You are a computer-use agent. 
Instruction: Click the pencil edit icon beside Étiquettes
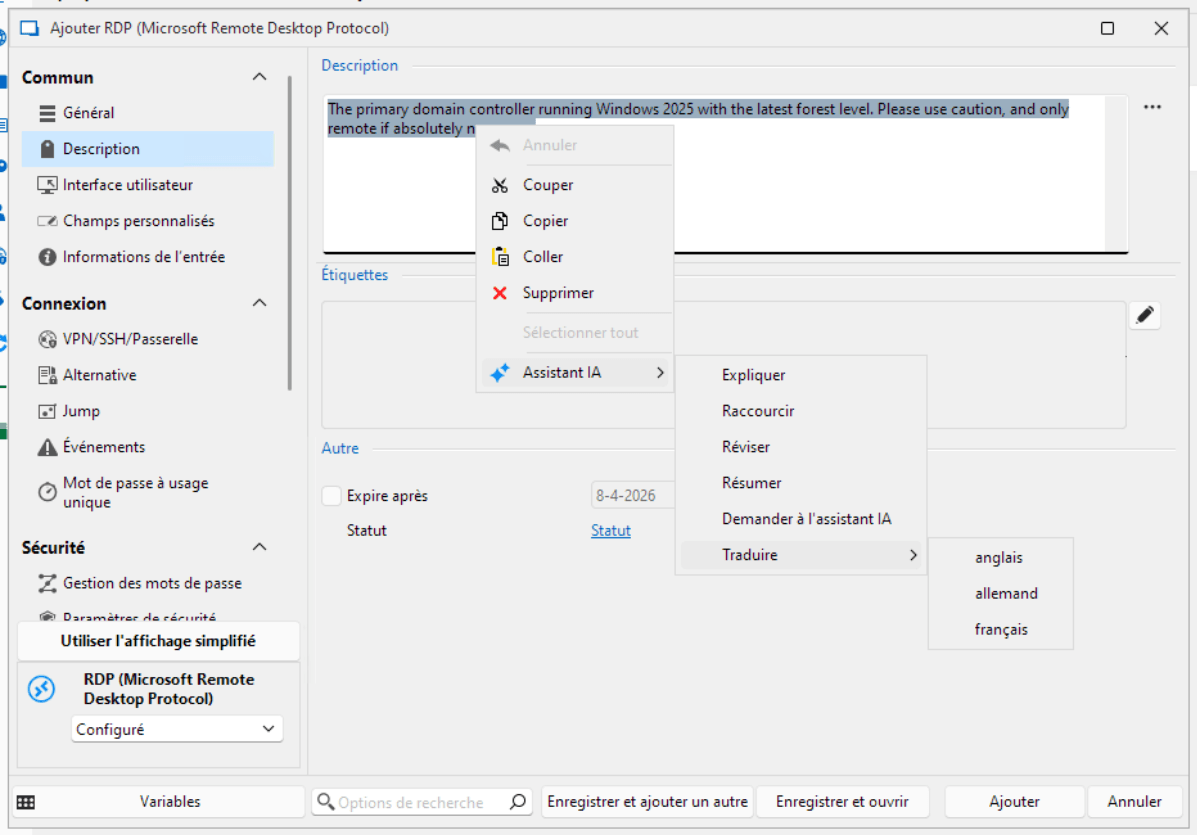pos(1145,316)
